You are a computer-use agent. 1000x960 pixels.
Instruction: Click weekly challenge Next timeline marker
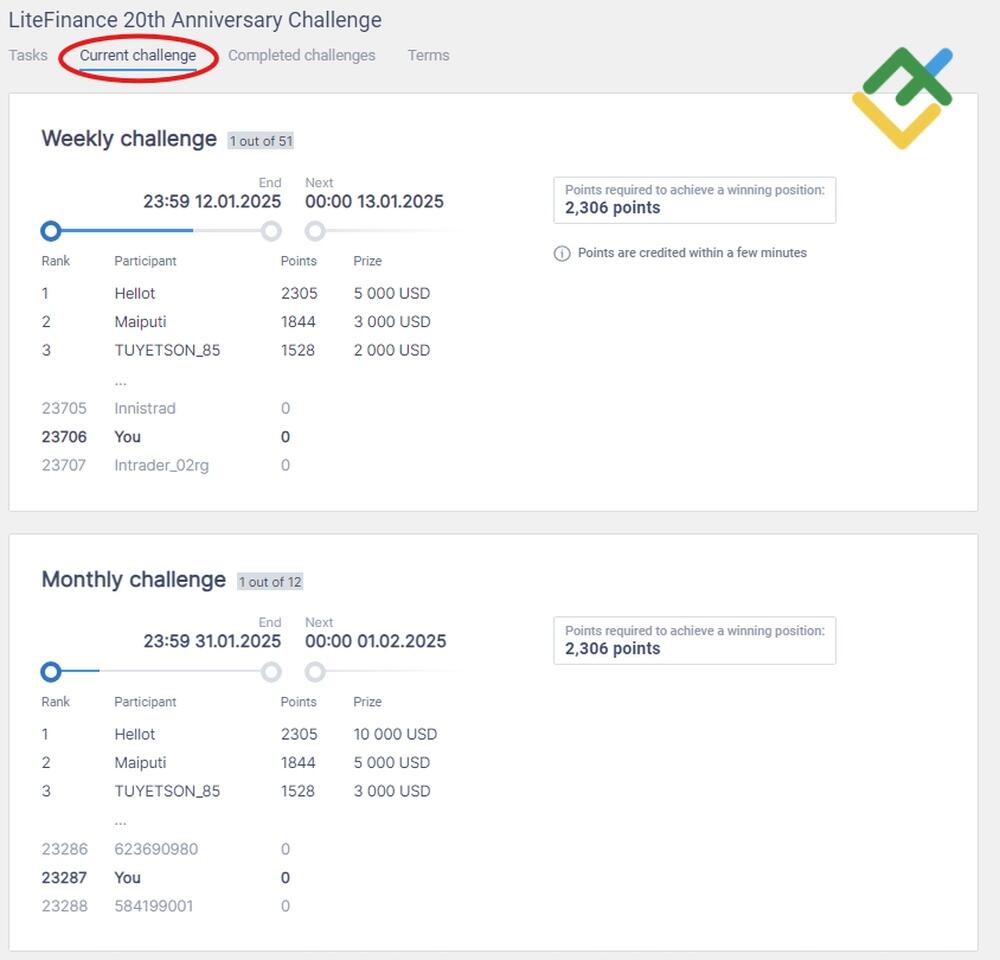click(315, 231)
